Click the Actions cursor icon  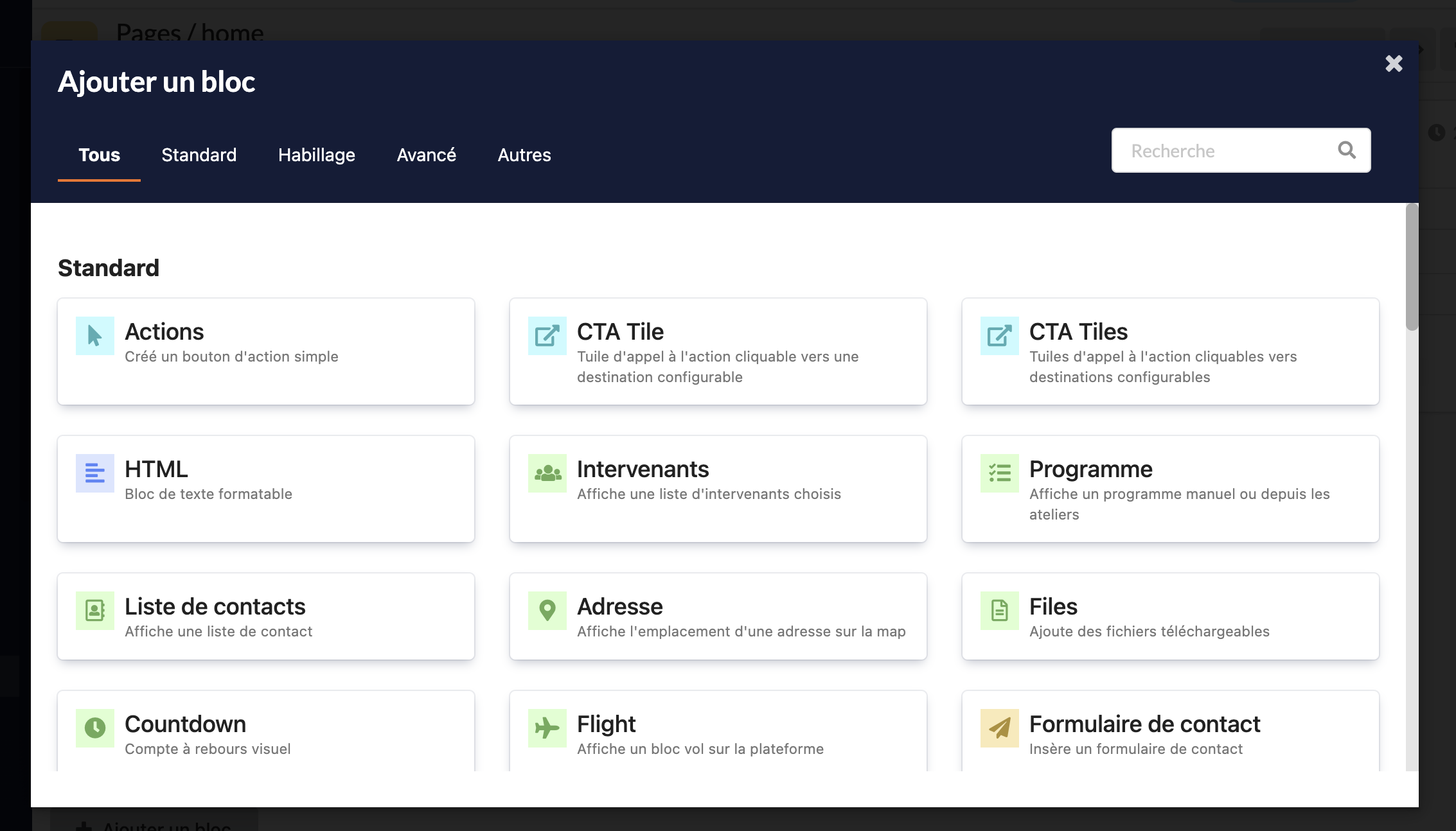click(95, 336)
